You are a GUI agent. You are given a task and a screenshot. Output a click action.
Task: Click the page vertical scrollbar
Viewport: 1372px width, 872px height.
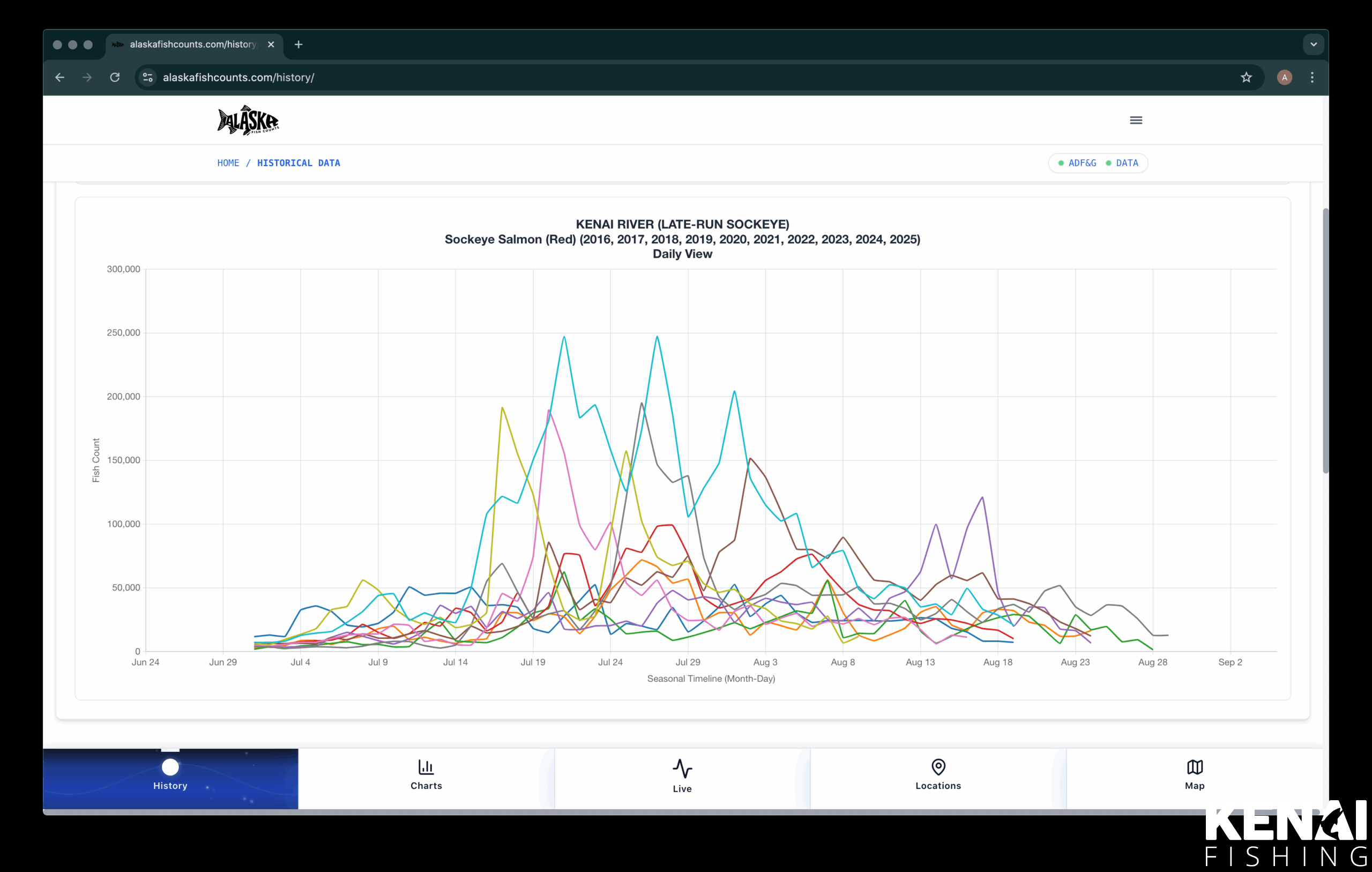tap(1325, 341)
